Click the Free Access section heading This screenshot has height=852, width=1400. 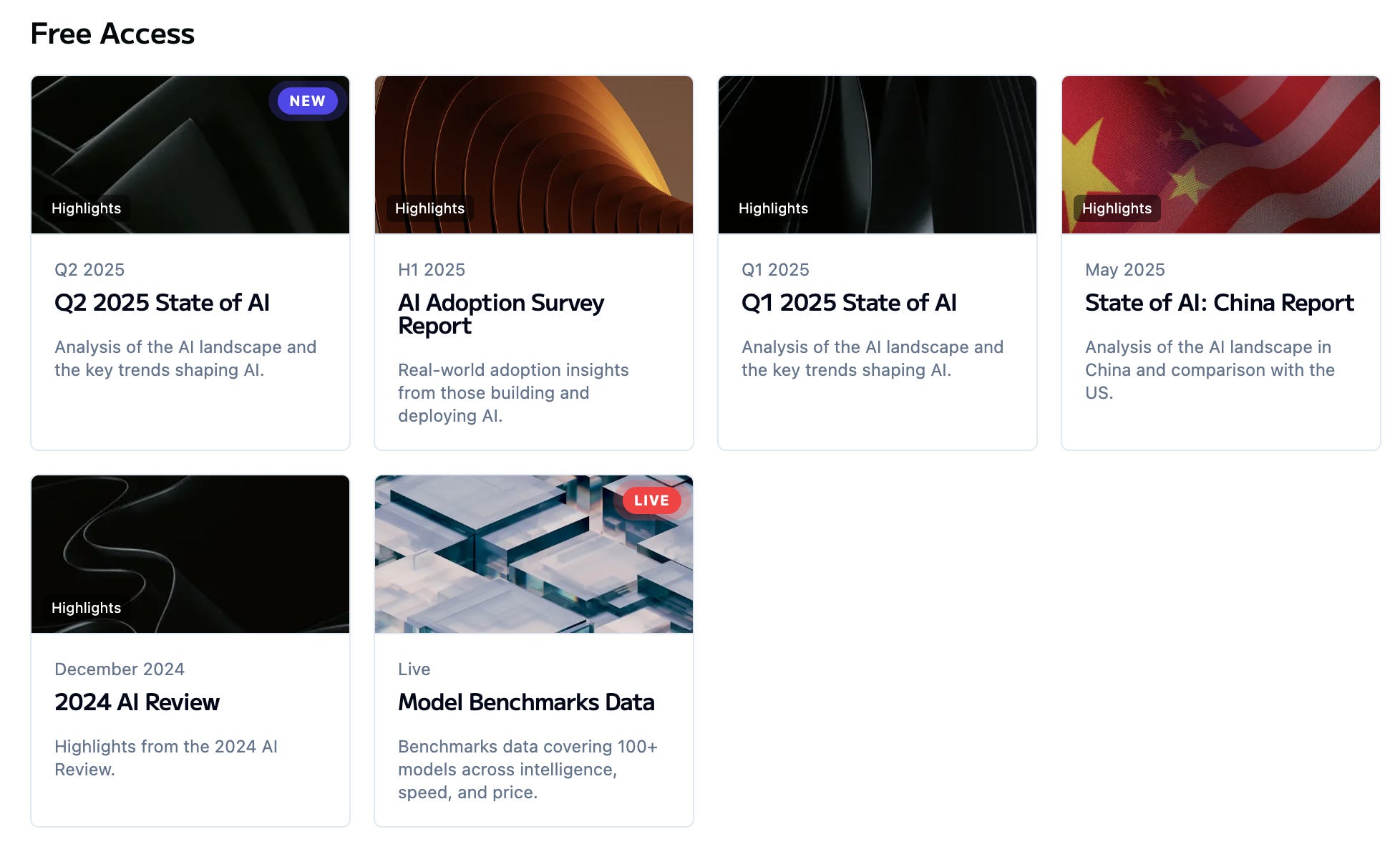tap(112, 34)
